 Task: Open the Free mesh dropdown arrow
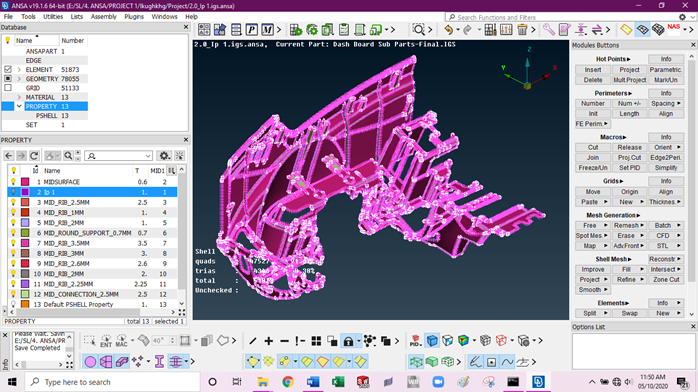click(605, 225)
